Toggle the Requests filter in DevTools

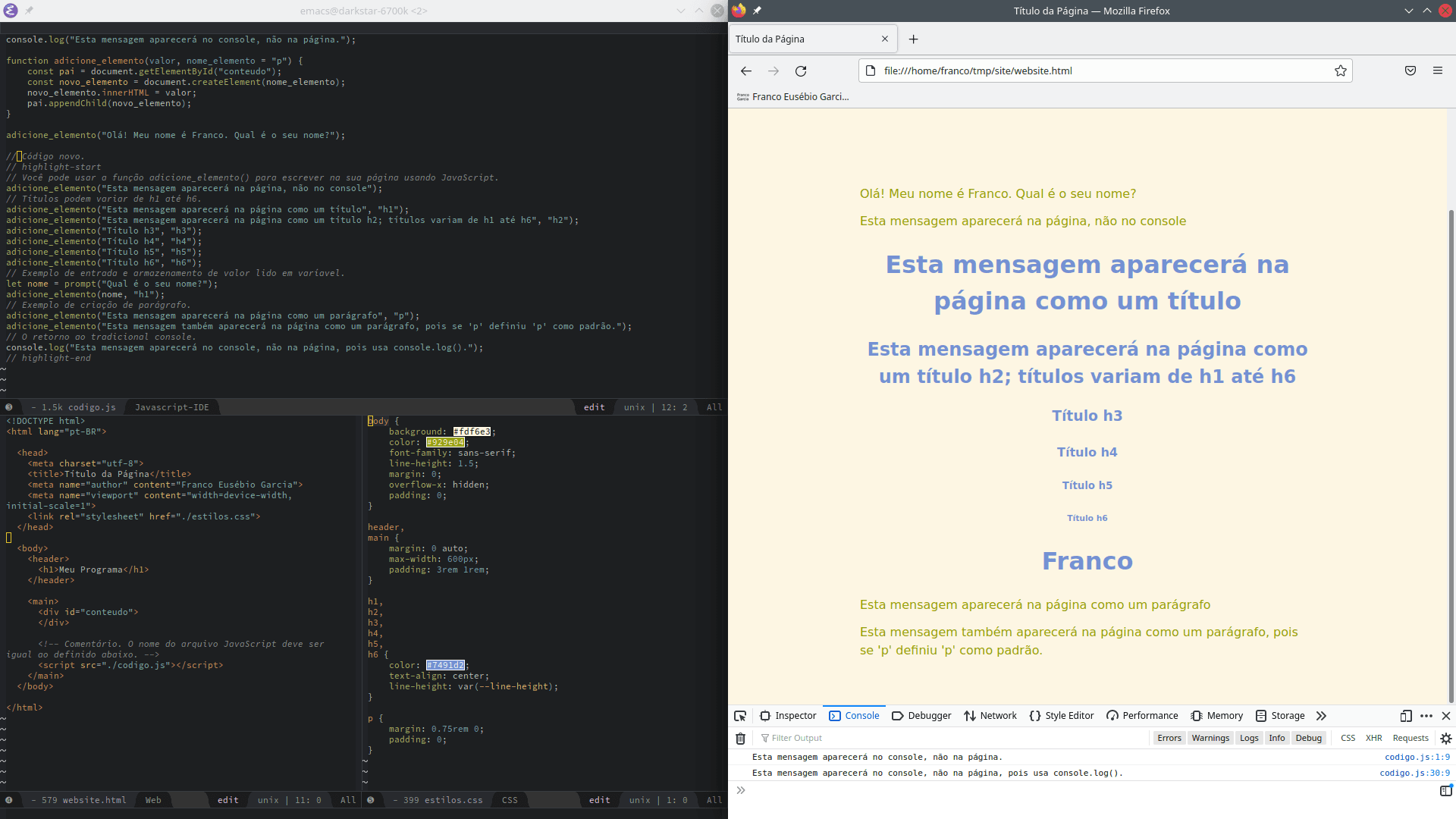pos(1410,738)
